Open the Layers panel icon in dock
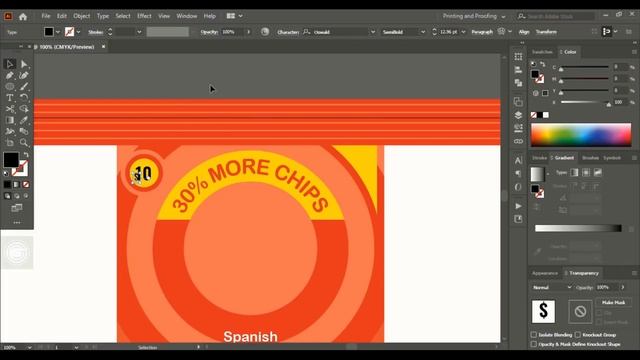 (518, 115)
